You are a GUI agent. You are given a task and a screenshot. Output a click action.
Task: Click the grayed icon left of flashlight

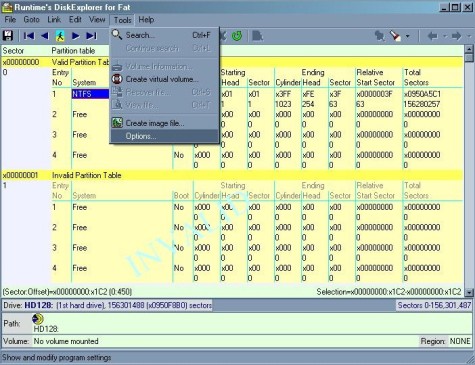point(379,36)
